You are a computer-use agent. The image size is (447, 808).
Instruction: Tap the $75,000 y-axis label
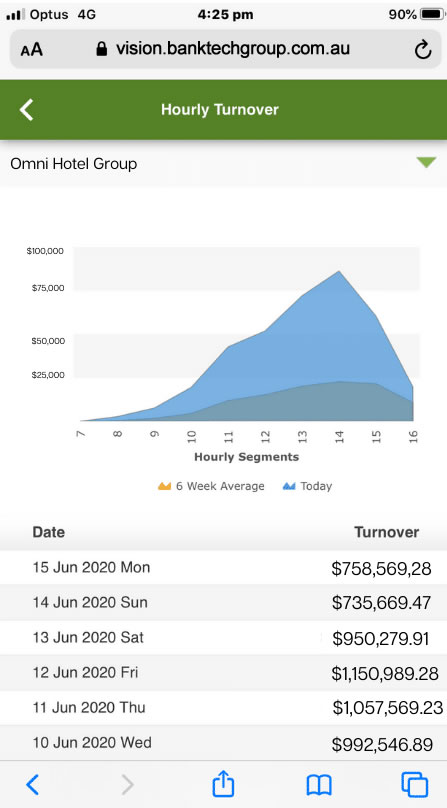pyautogui.click(x=47, y=288)
